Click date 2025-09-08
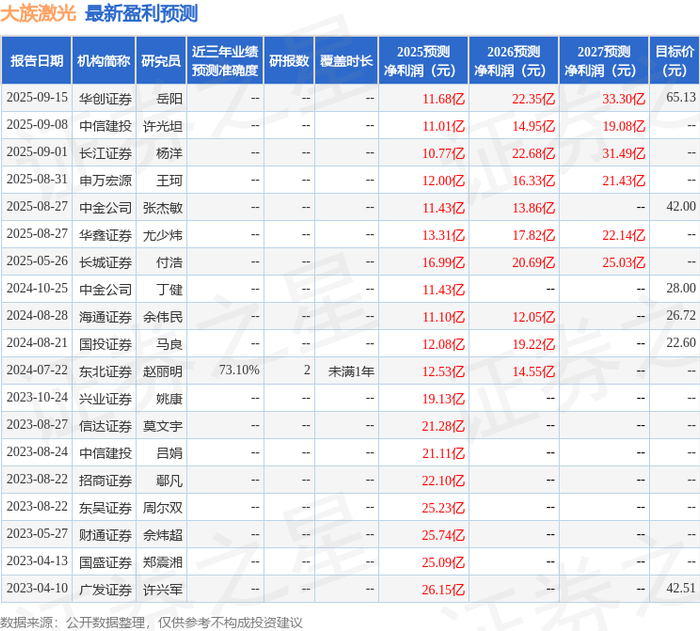 [37, 125]
